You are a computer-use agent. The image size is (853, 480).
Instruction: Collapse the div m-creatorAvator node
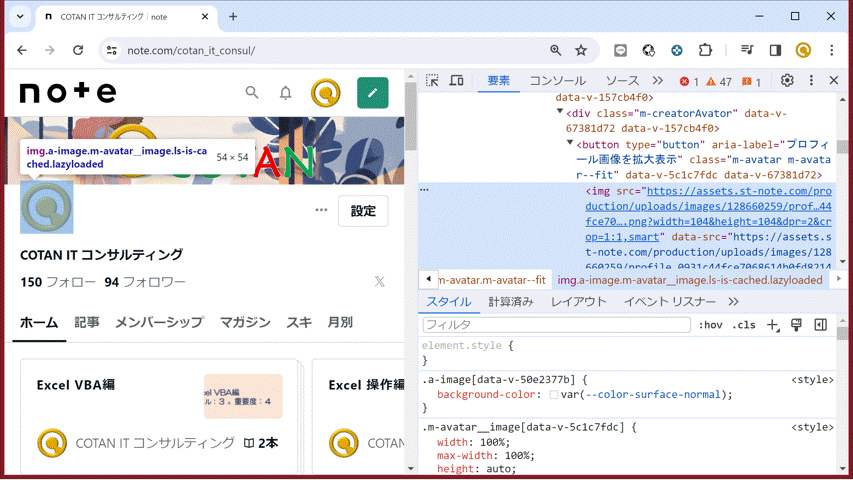click(560, 112)
